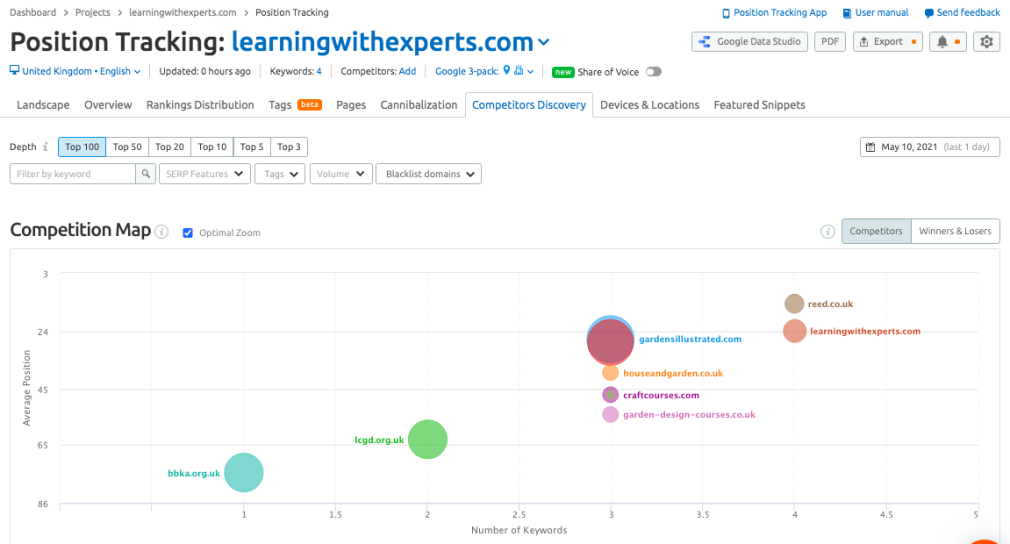This screenshot has width=1010, height=544.
Task: Switch to Winners & Losers view
Action: [955, 231]
